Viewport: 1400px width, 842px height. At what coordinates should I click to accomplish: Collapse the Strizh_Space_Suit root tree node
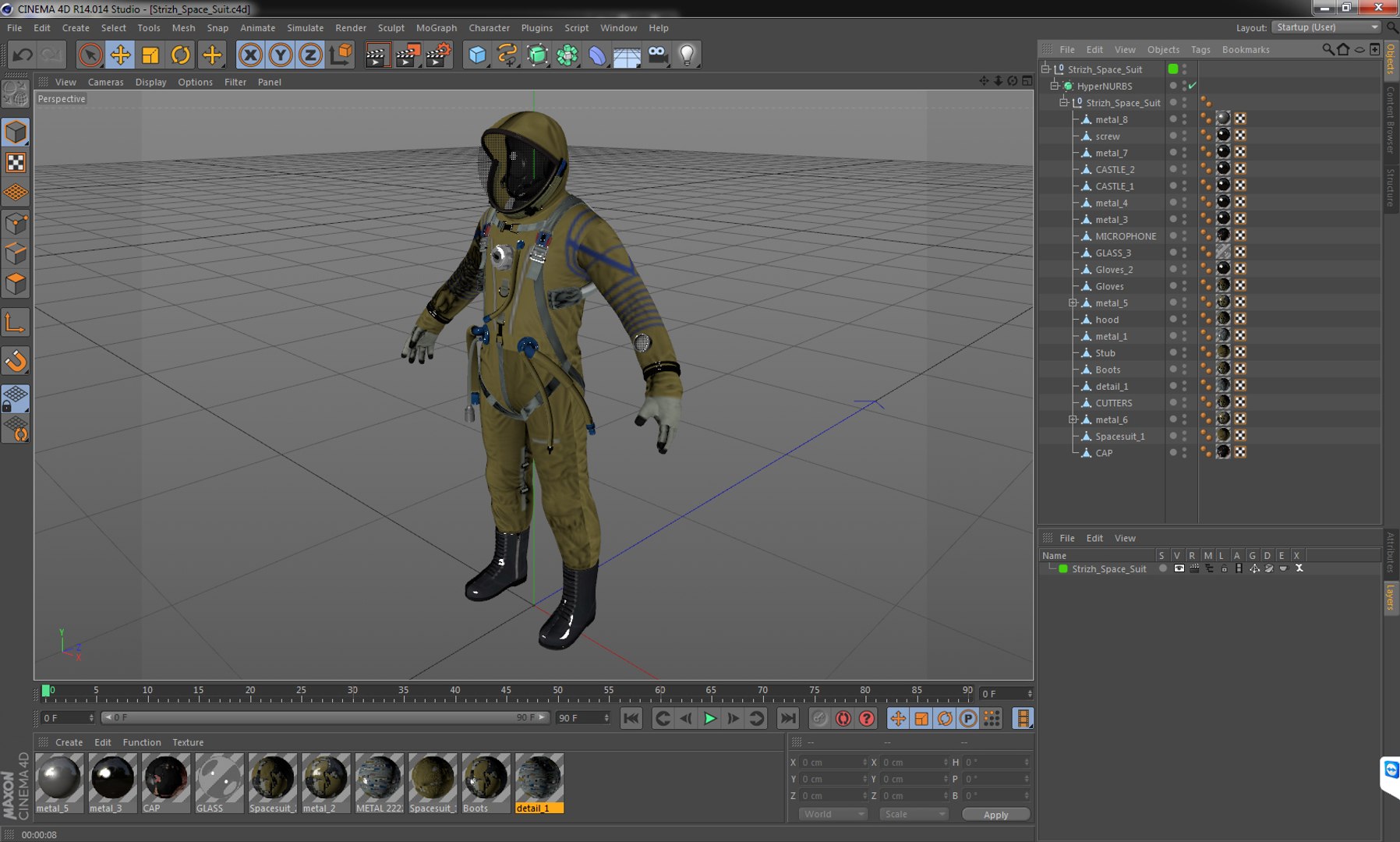click(x=1045, y=69)
